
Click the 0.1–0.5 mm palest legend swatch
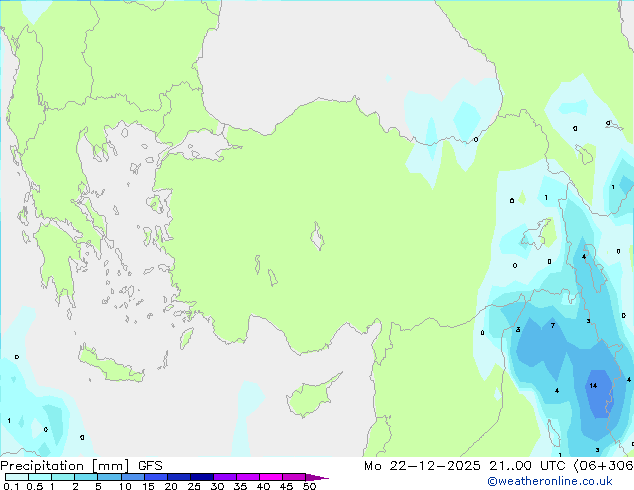pos(17,477)
